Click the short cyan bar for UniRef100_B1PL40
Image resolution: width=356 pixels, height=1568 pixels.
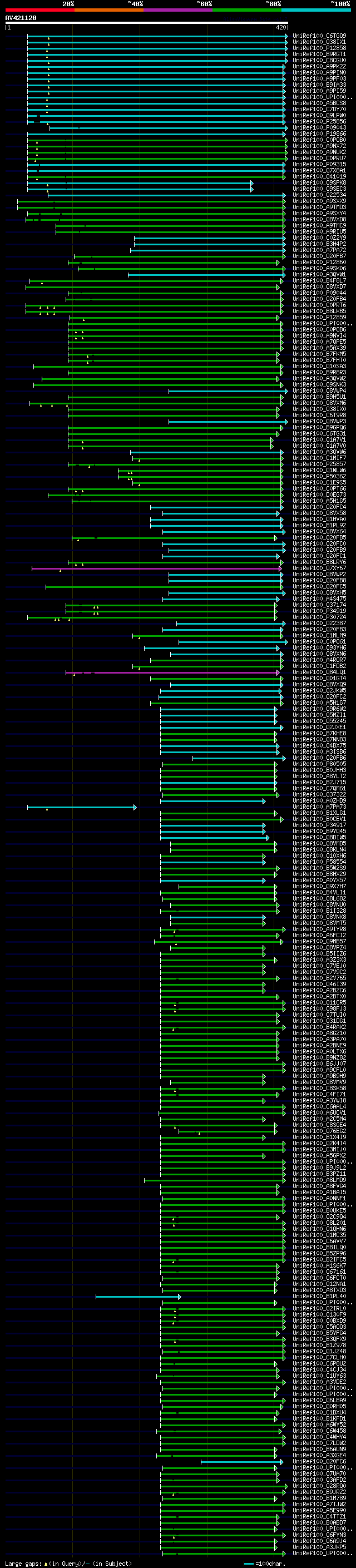[x=138, y=1297]
